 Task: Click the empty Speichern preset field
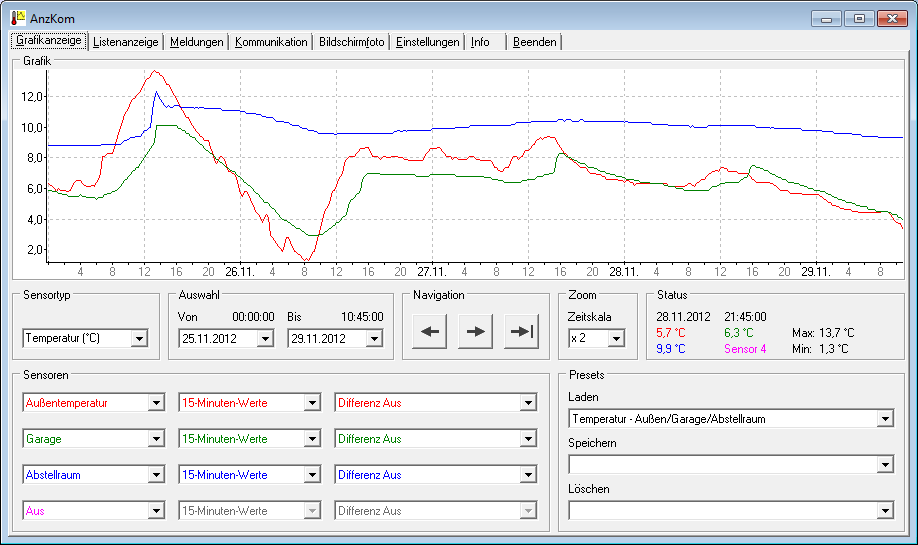[x=722, y=465]
